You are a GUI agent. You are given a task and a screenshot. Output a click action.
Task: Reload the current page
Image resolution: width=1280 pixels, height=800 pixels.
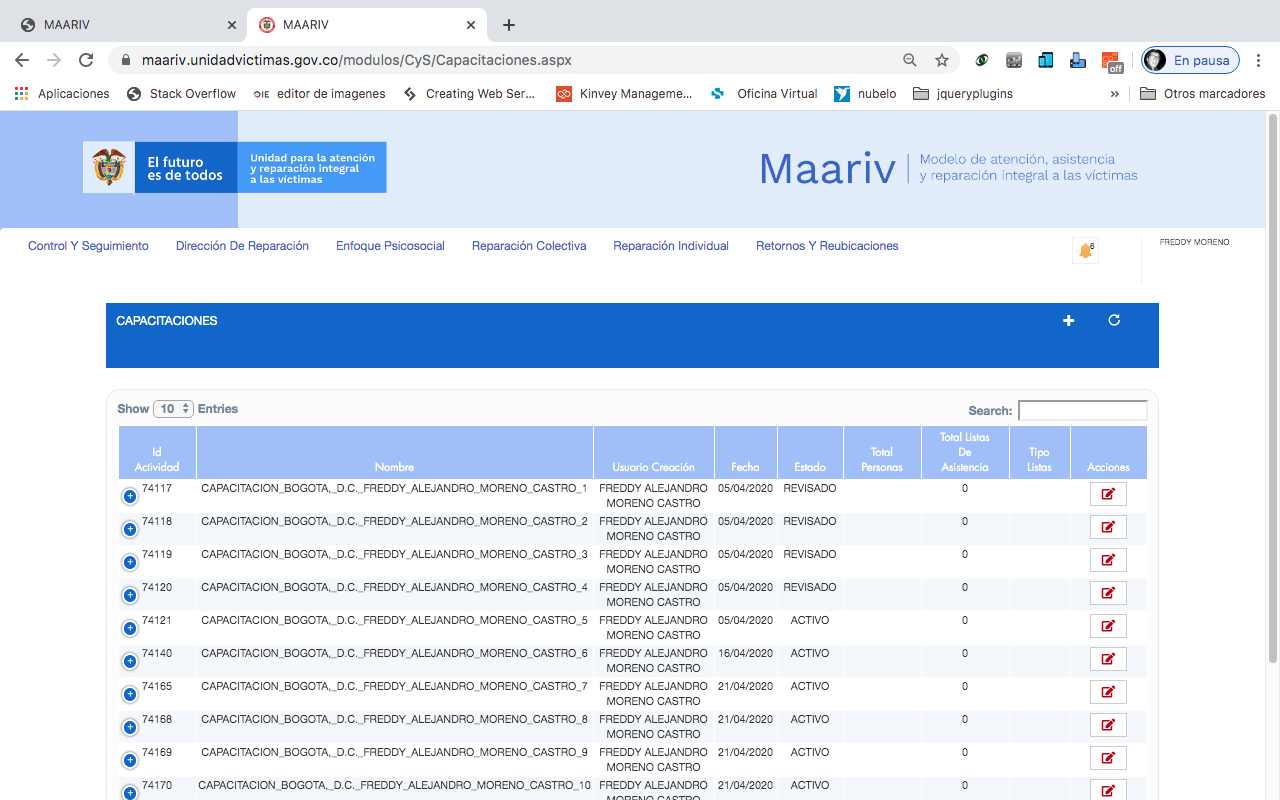coord(86,60)
